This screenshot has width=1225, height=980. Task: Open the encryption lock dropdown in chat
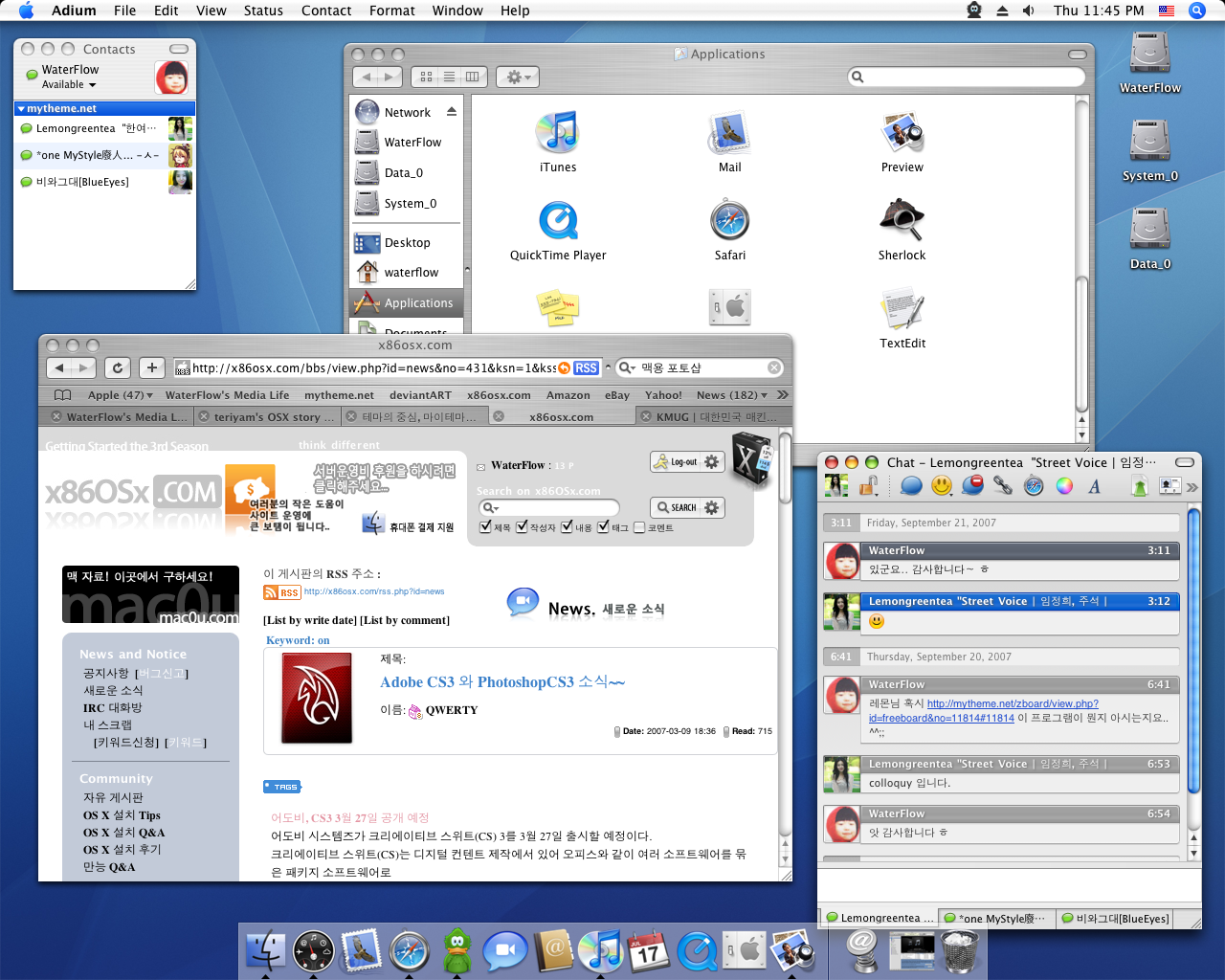tap(869, 486)
